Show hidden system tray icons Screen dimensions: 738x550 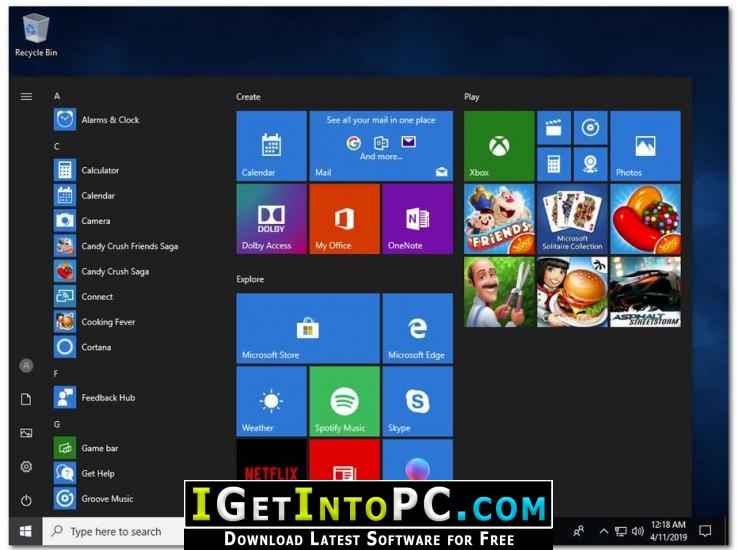[x=603, y=531]
